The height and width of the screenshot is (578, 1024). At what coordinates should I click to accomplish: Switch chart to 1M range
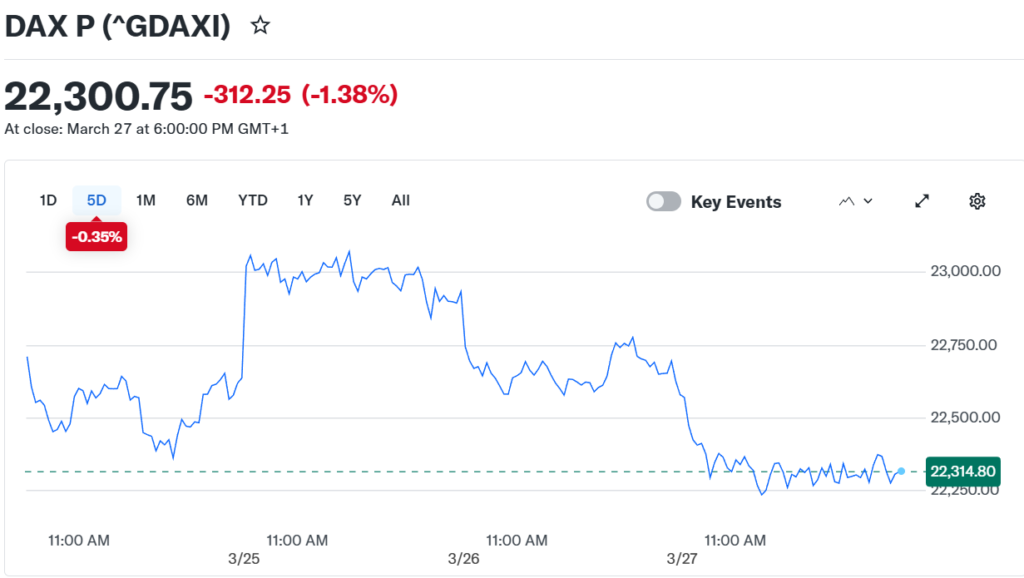click(x=146, y=200)
